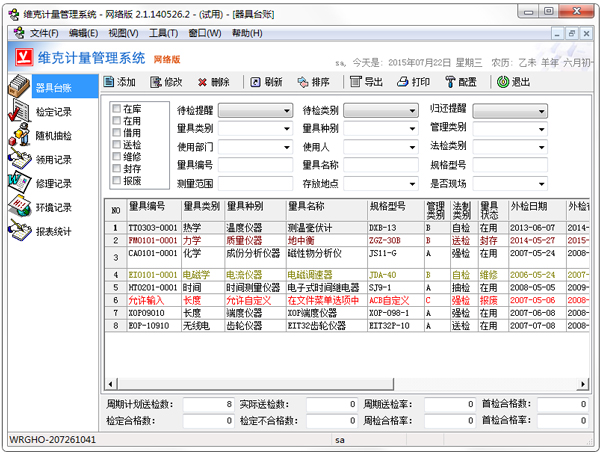Viewport: 600px width, 453px height.
Task: Open the 视图(V) menu
Action: (x=123, y=33)
